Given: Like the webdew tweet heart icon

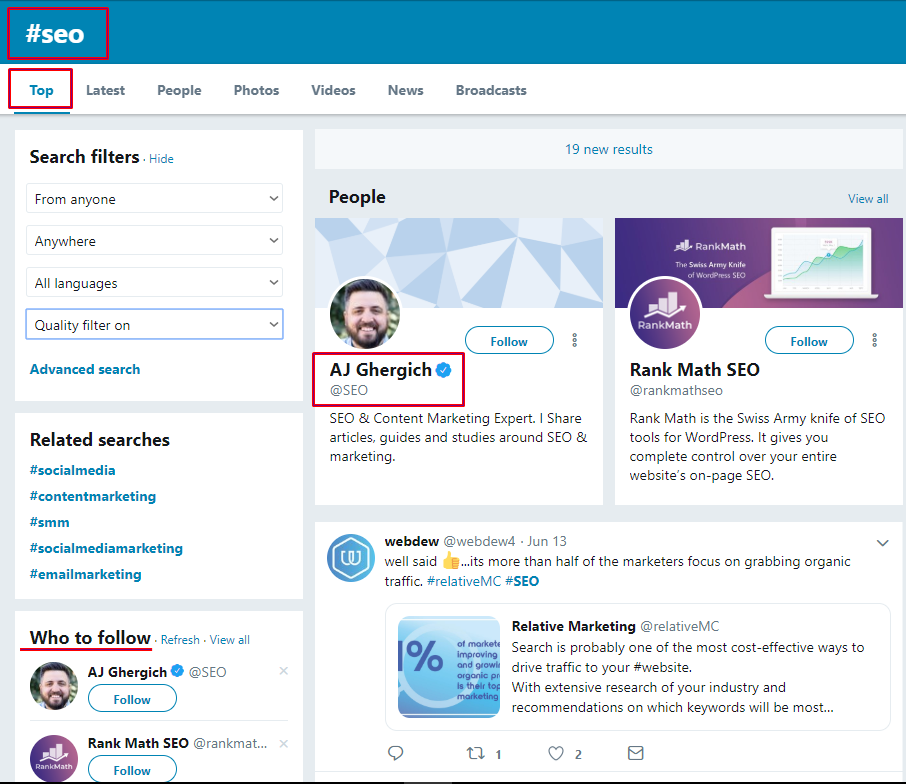Looking at the screenshot, I should coord(556,753).
